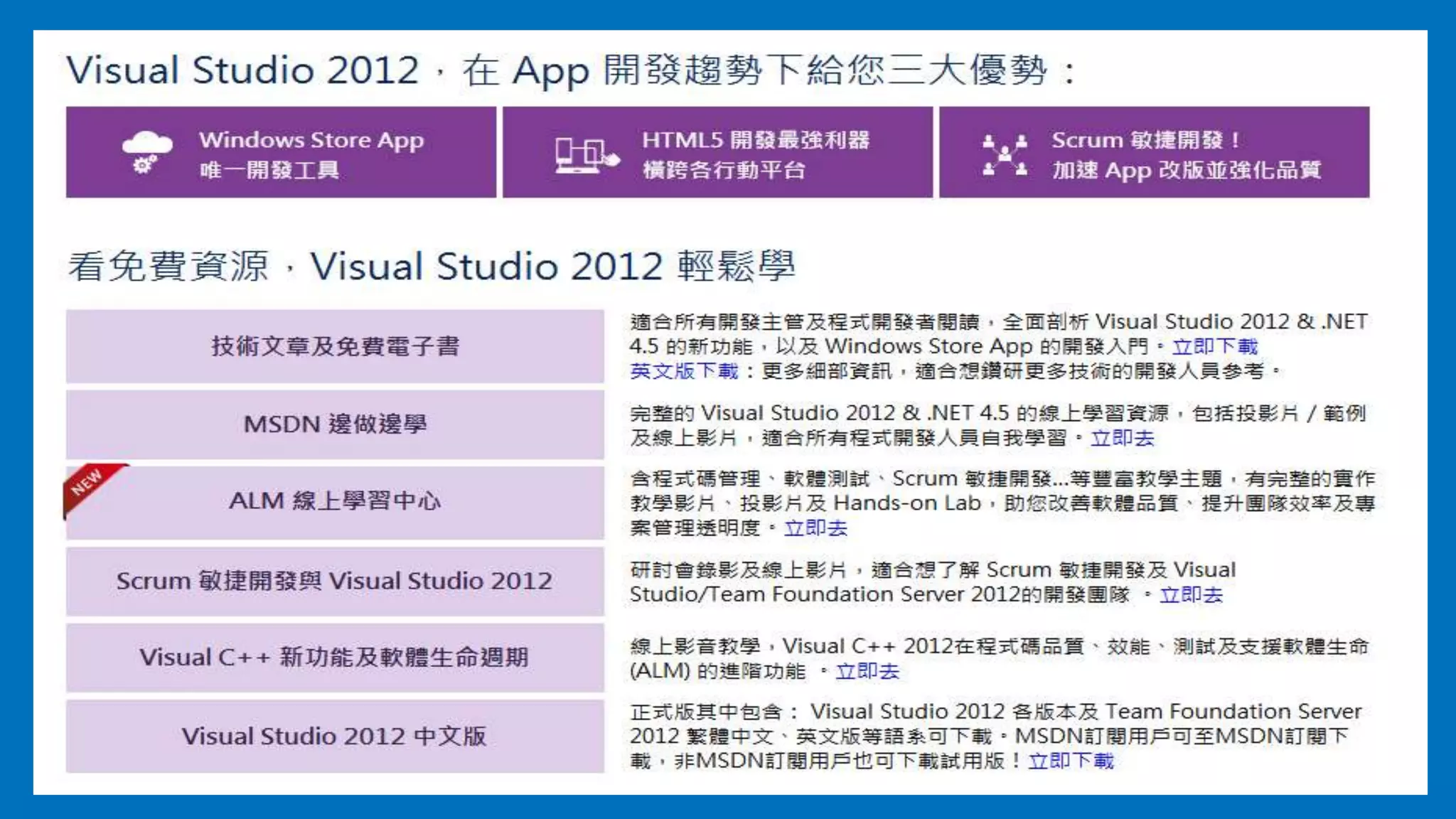
Task: Select Visual C++ 新功能及軟體生命週期 box
Action: coord(335,658)
